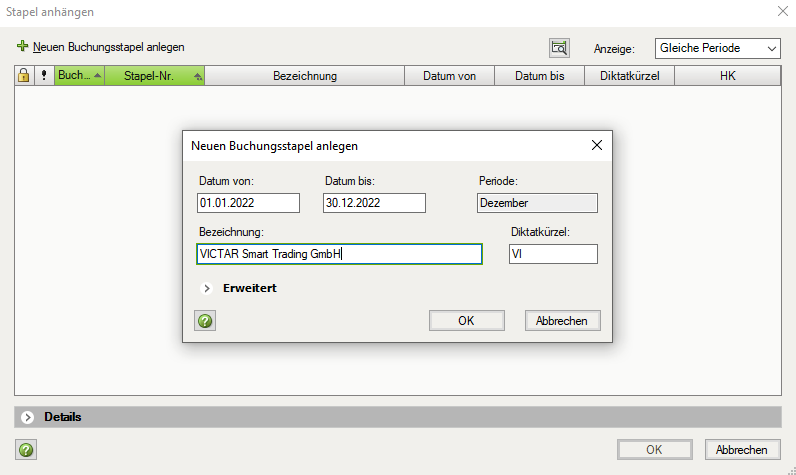Click the Bezeichnung field VICTAR Smart Trading GmbH

coord(339,254)
